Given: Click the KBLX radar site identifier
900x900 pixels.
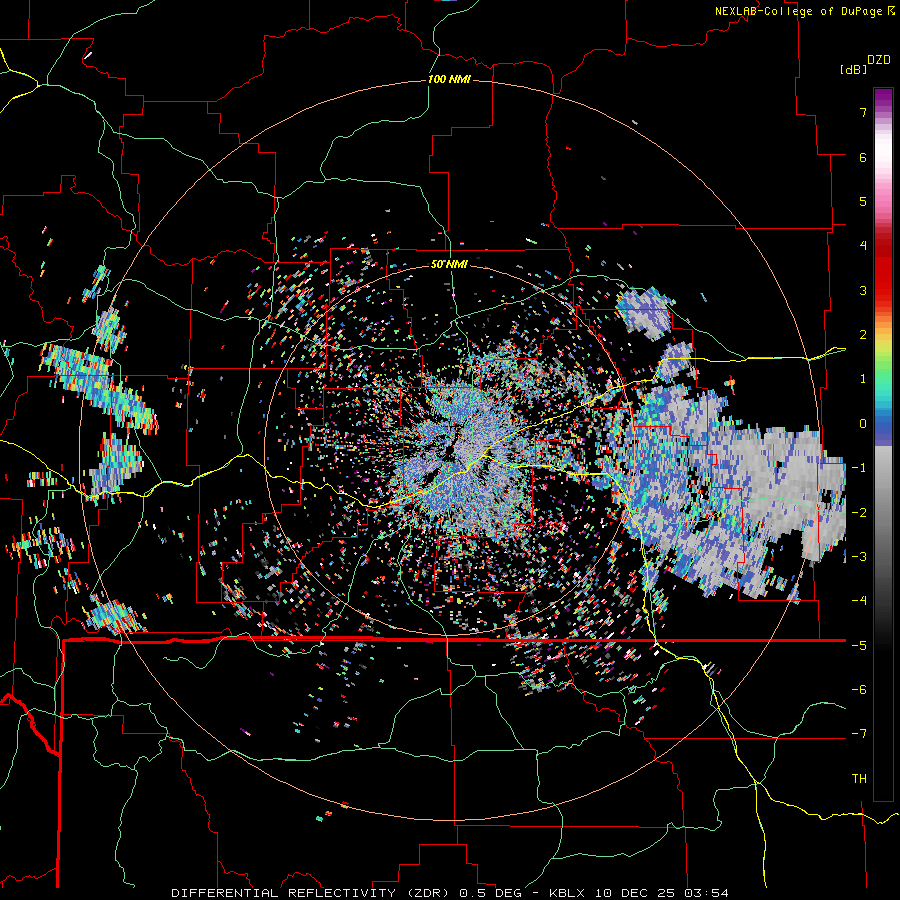Looking at the screenshot, I should tap(568, 893).
